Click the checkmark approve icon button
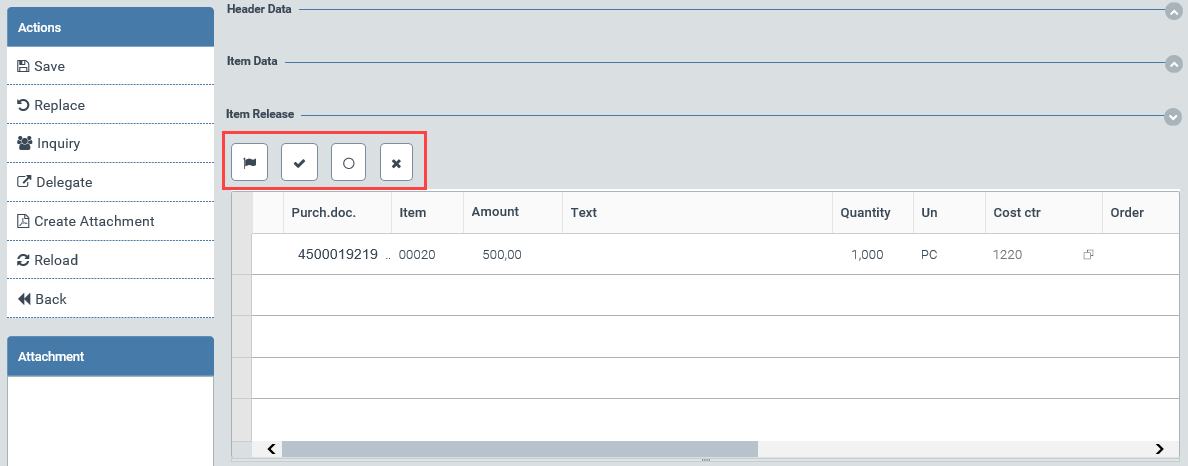 coord(299,162)
